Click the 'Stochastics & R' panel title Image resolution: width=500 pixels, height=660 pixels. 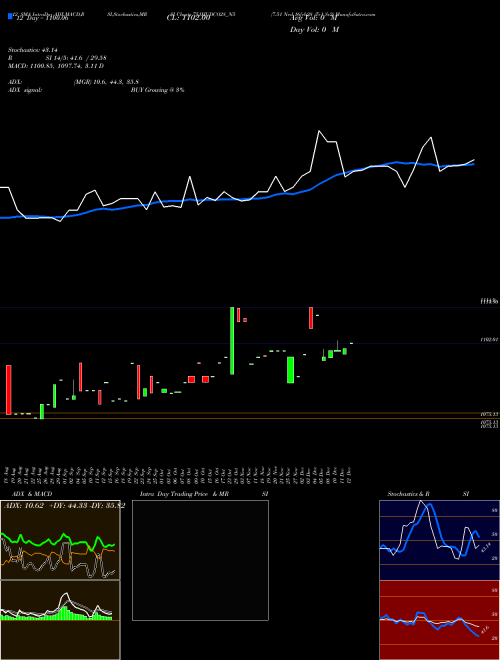tap(408, 494)
